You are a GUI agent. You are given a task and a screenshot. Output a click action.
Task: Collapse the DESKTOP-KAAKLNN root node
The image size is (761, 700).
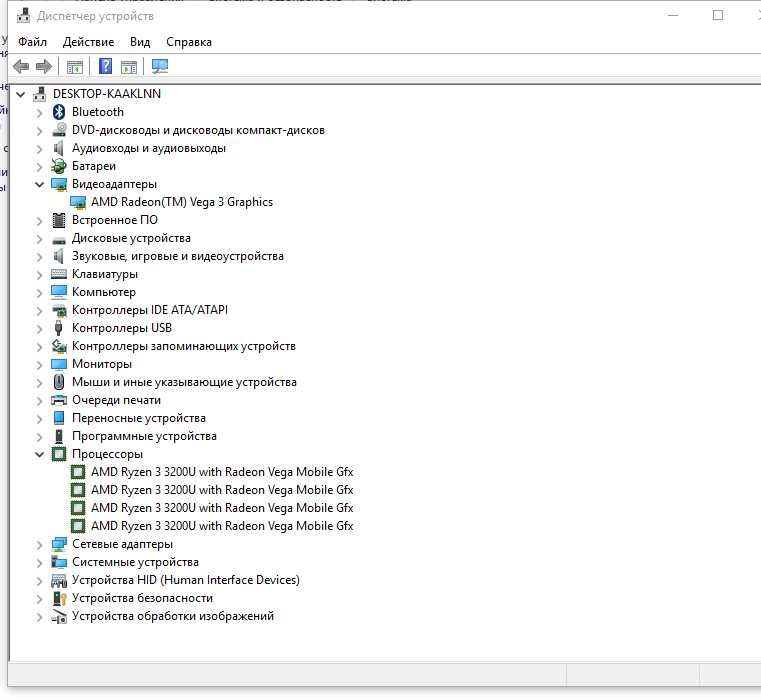pos(20,94)
